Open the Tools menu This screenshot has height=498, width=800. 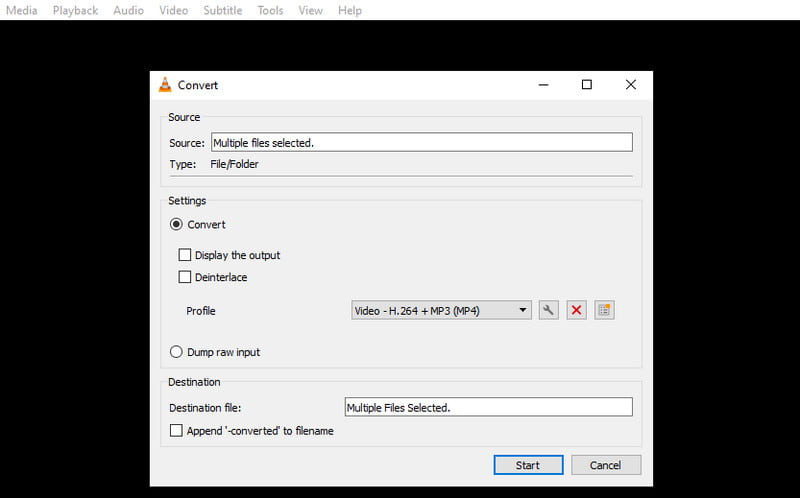pyautogui.click(x=270, y=10)
